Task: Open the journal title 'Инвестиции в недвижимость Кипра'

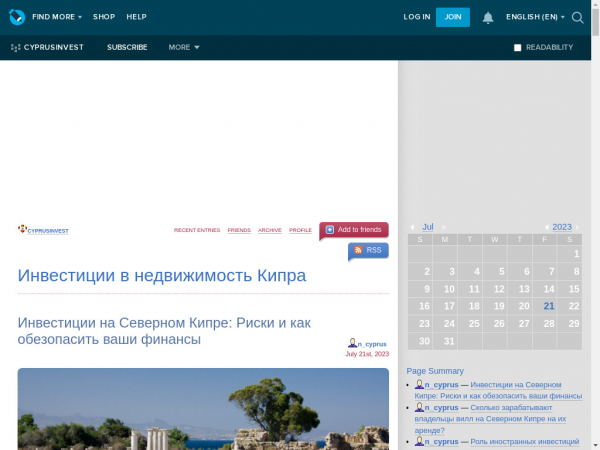Action: [161, 276]
